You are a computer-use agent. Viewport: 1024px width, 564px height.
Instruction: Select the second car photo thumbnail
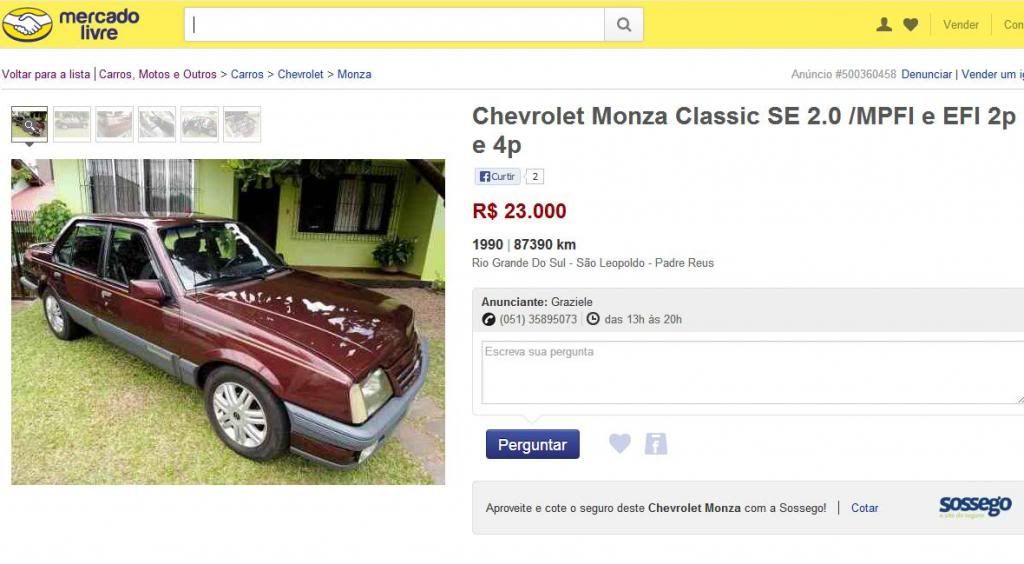pos(72,124)
